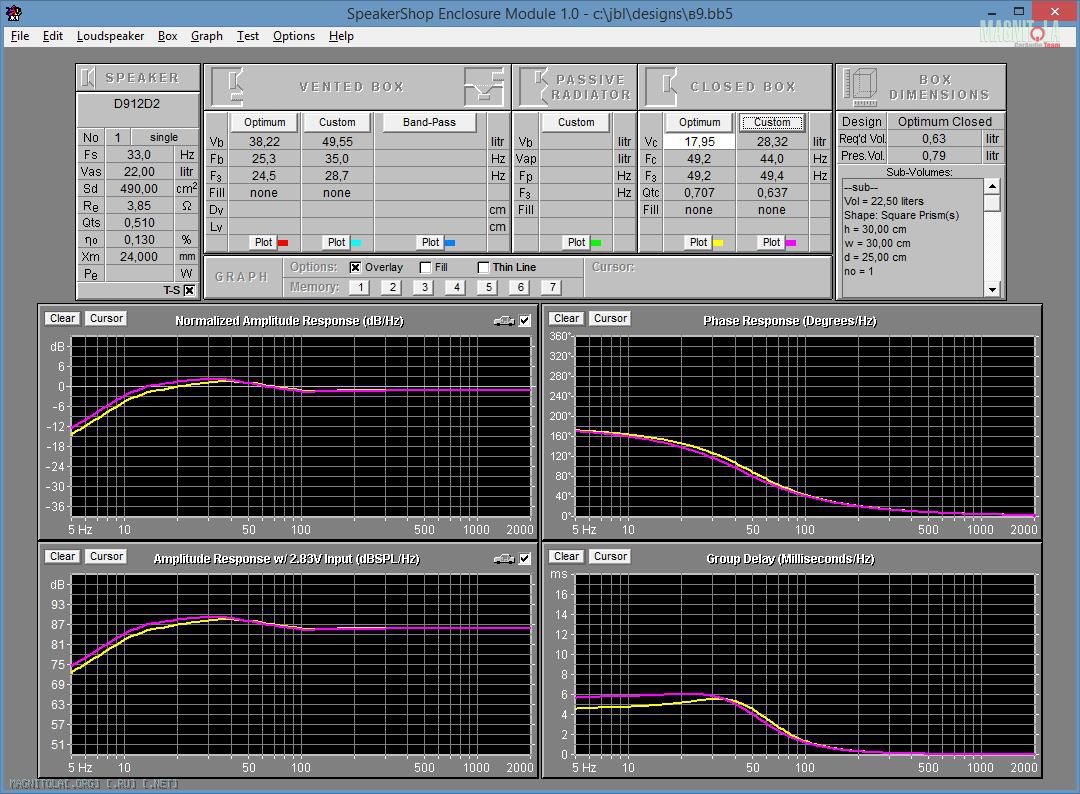Clear the Phase Response graph
This screenshot has width=1080, height=794.
tap(566, 318)
